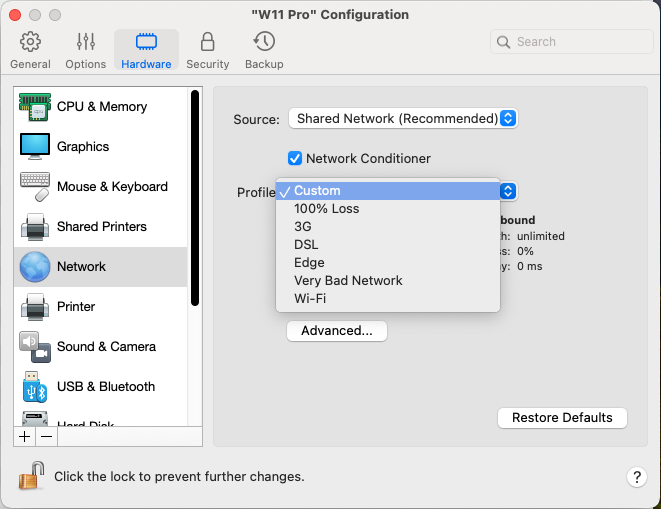Open the Backup tab
This screenshot has width=661, height=509.
point(264,50)
